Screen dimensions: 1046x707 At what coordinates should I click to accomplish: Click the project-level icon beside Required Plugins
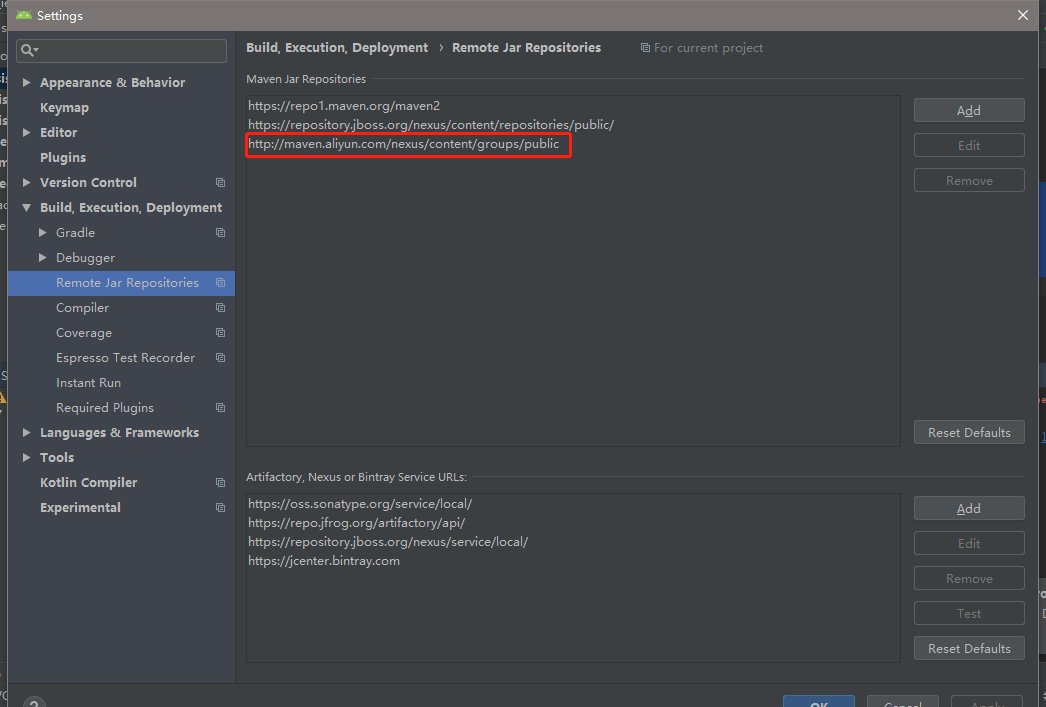(220, 408)
